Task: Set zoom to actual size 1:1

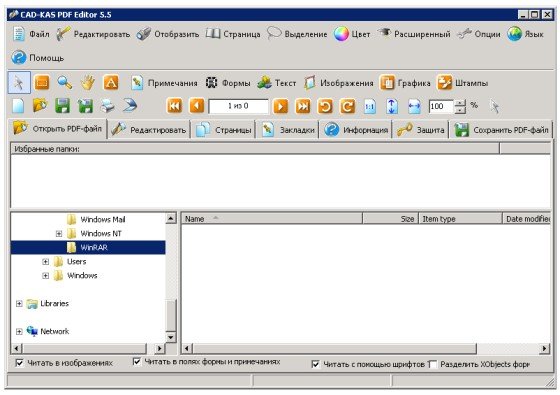Action: click(x=370, y=106)
